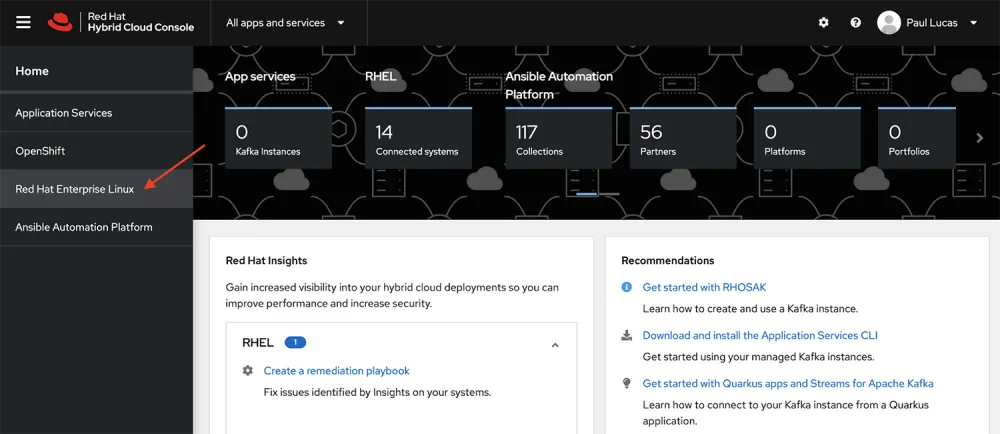Open the hamburger navigation menu

23,22
